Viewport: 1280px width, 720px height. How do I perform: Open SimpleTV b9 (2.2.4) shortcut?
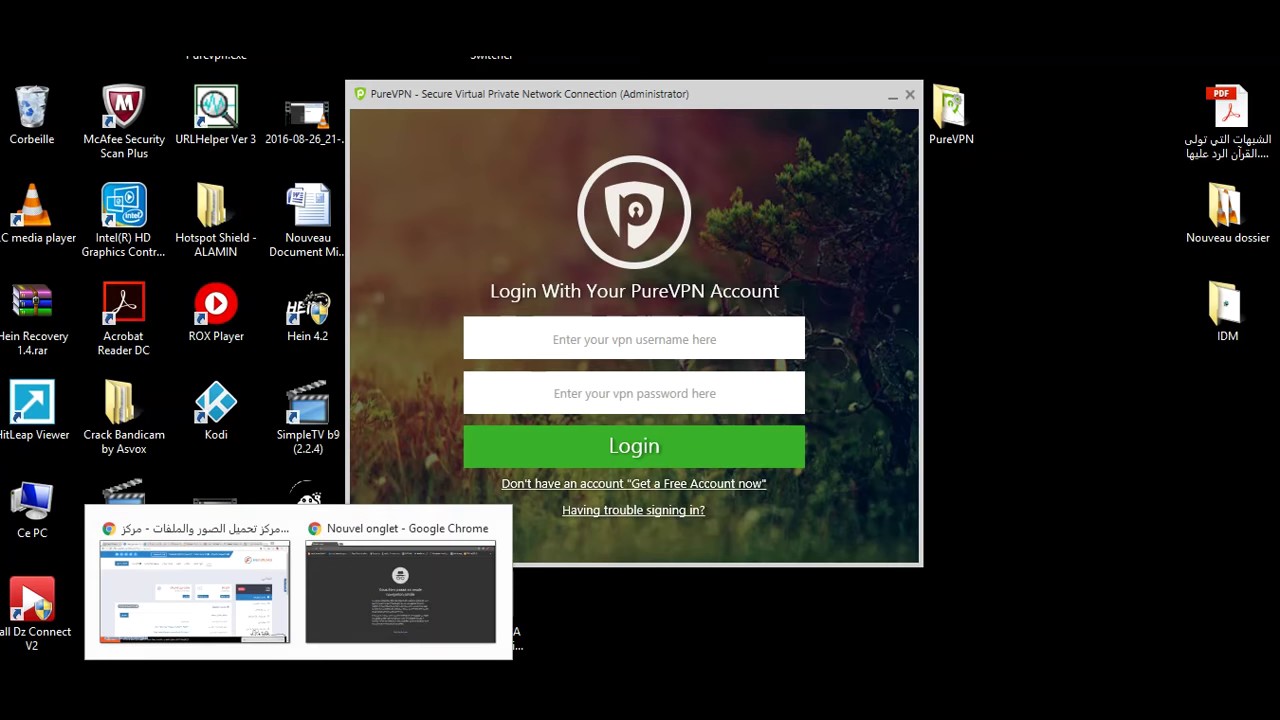pos(307,402)
